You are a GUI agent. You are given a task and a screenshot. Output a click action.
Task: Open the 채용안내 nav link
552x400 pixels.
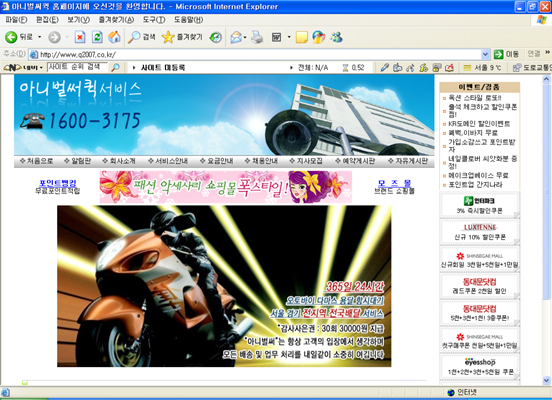pos(261,161)
